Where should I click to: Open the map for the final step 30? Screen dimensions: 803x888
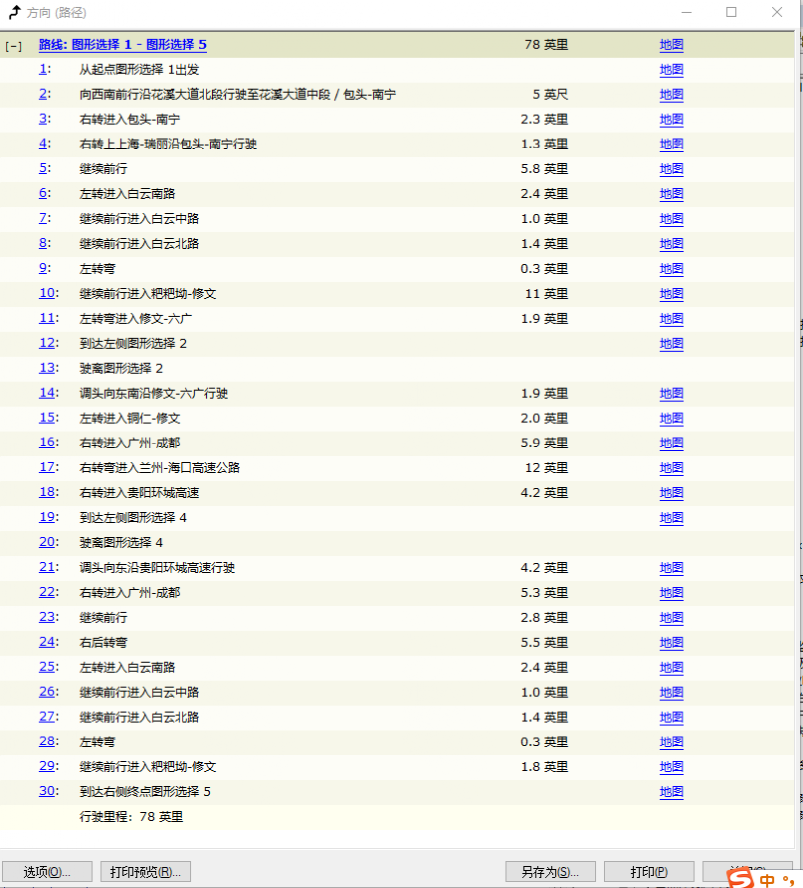[x=670, y=791]
